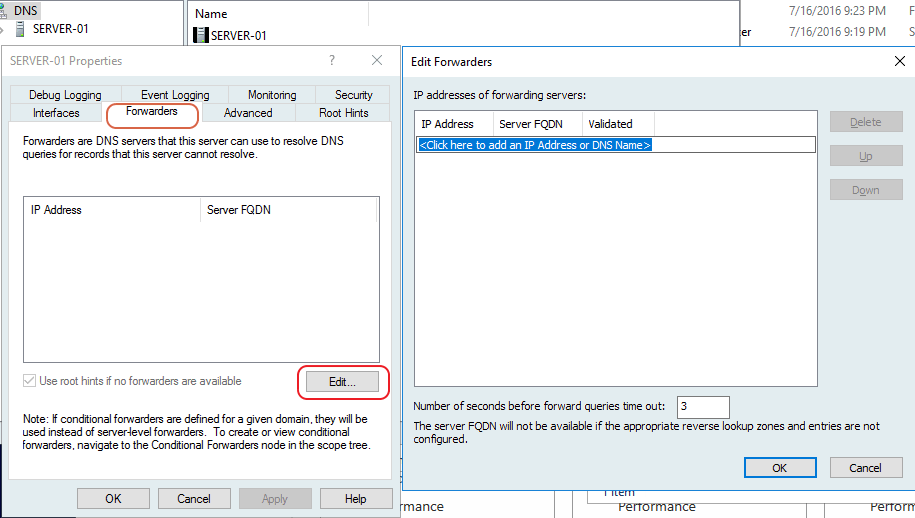Screen dimensions: 915x518
Task: Click the 7/16/2016 9:23 PM date entry
Action: point(837,10)
